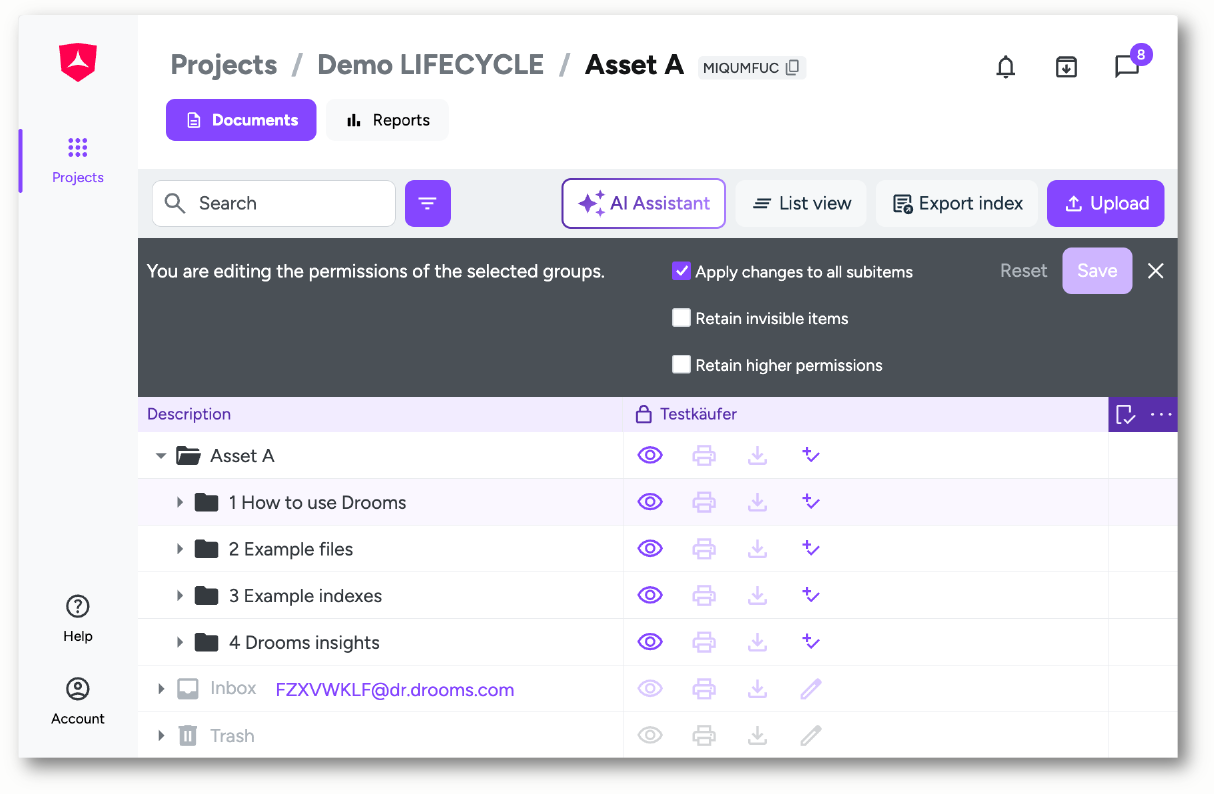Click the Testkäufer column header
Image resolution: width=1214 pixels, height=794 pixels.
[698, 414]
